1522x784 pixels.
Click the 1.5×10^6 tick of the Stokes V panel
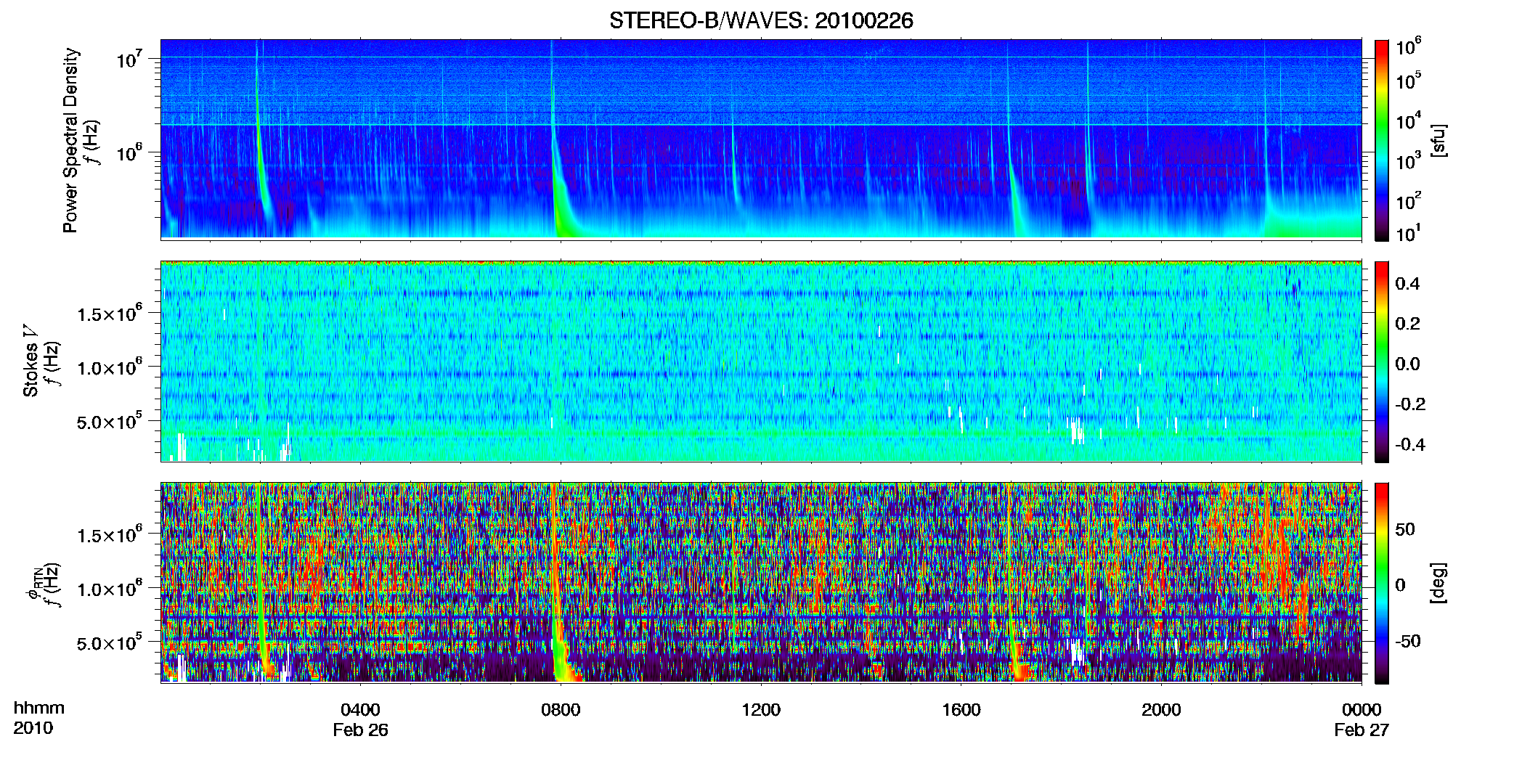110,314
